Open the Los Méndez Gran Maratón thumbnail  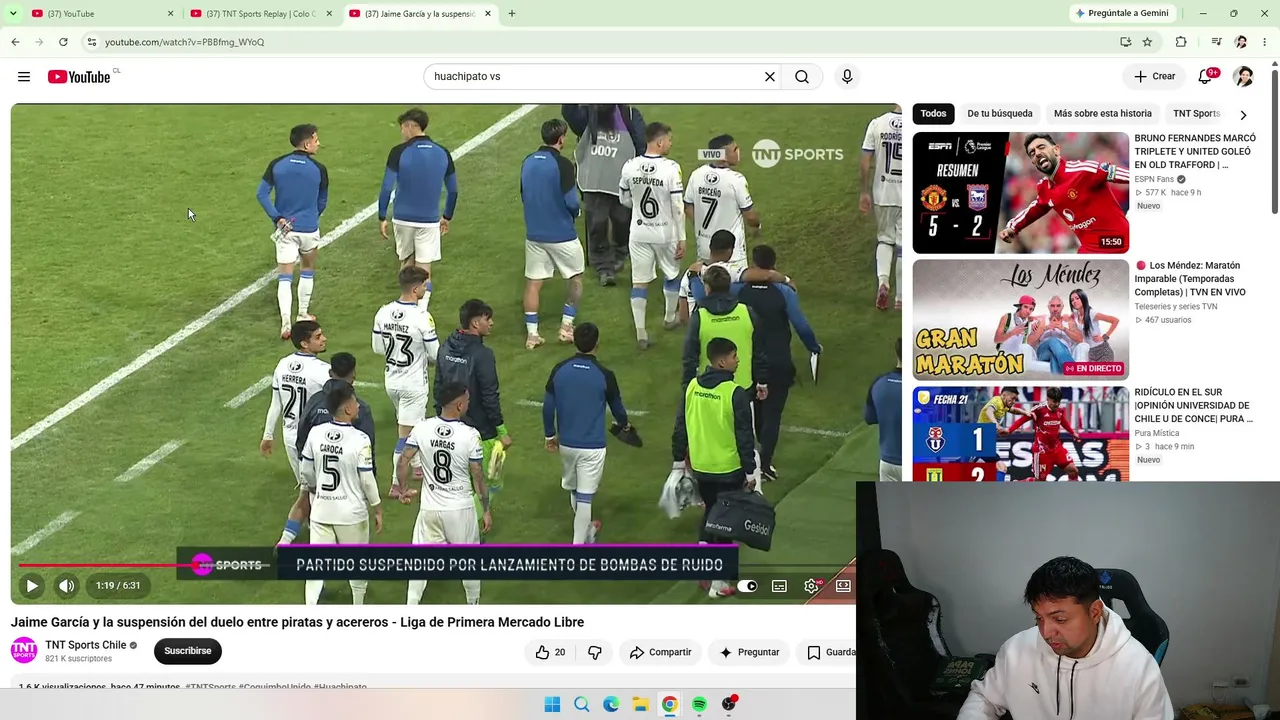(1020, 319)
